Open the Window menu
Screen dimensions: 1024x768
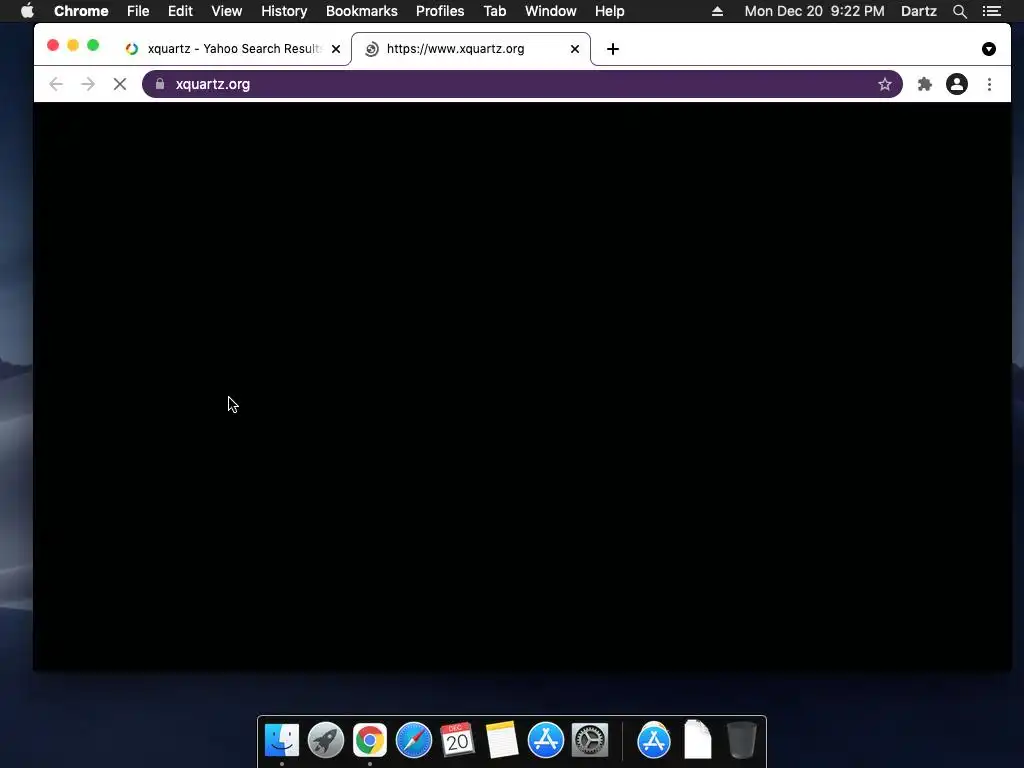[551, 11]
